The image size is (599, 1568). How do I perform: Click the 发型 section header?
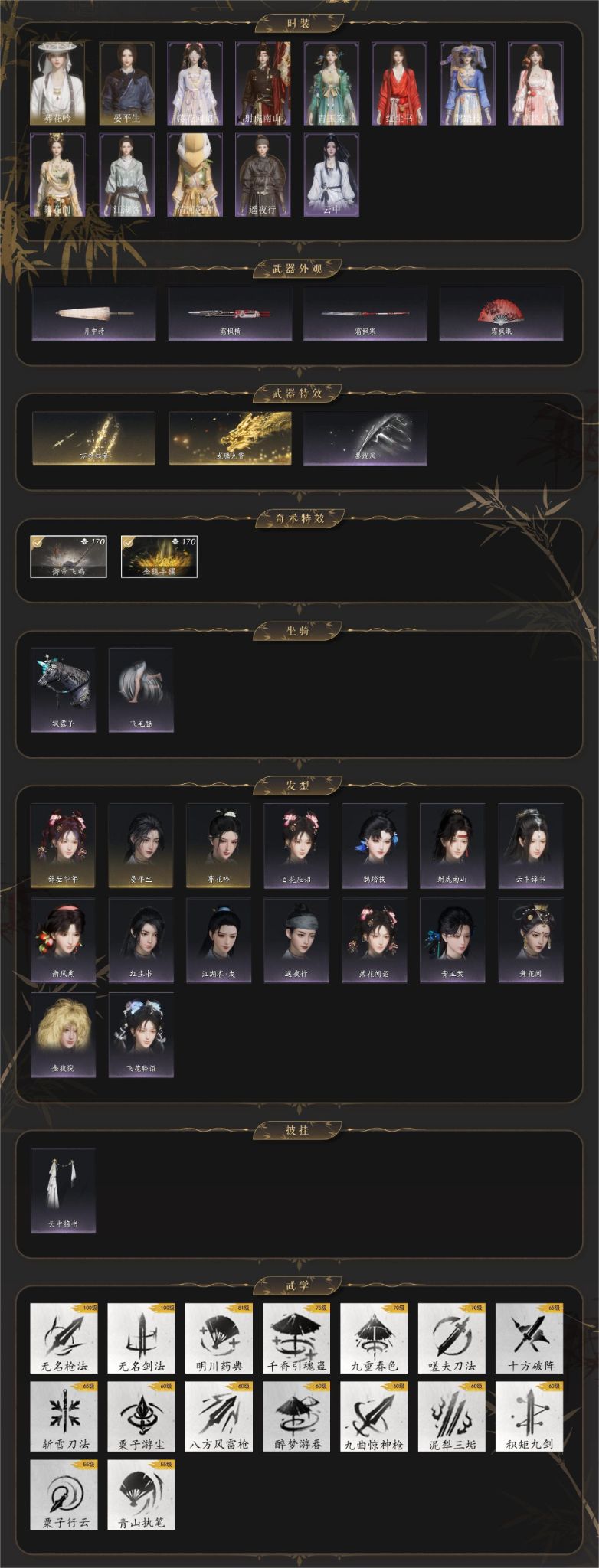pyautogui.click(x=299, y=786)
